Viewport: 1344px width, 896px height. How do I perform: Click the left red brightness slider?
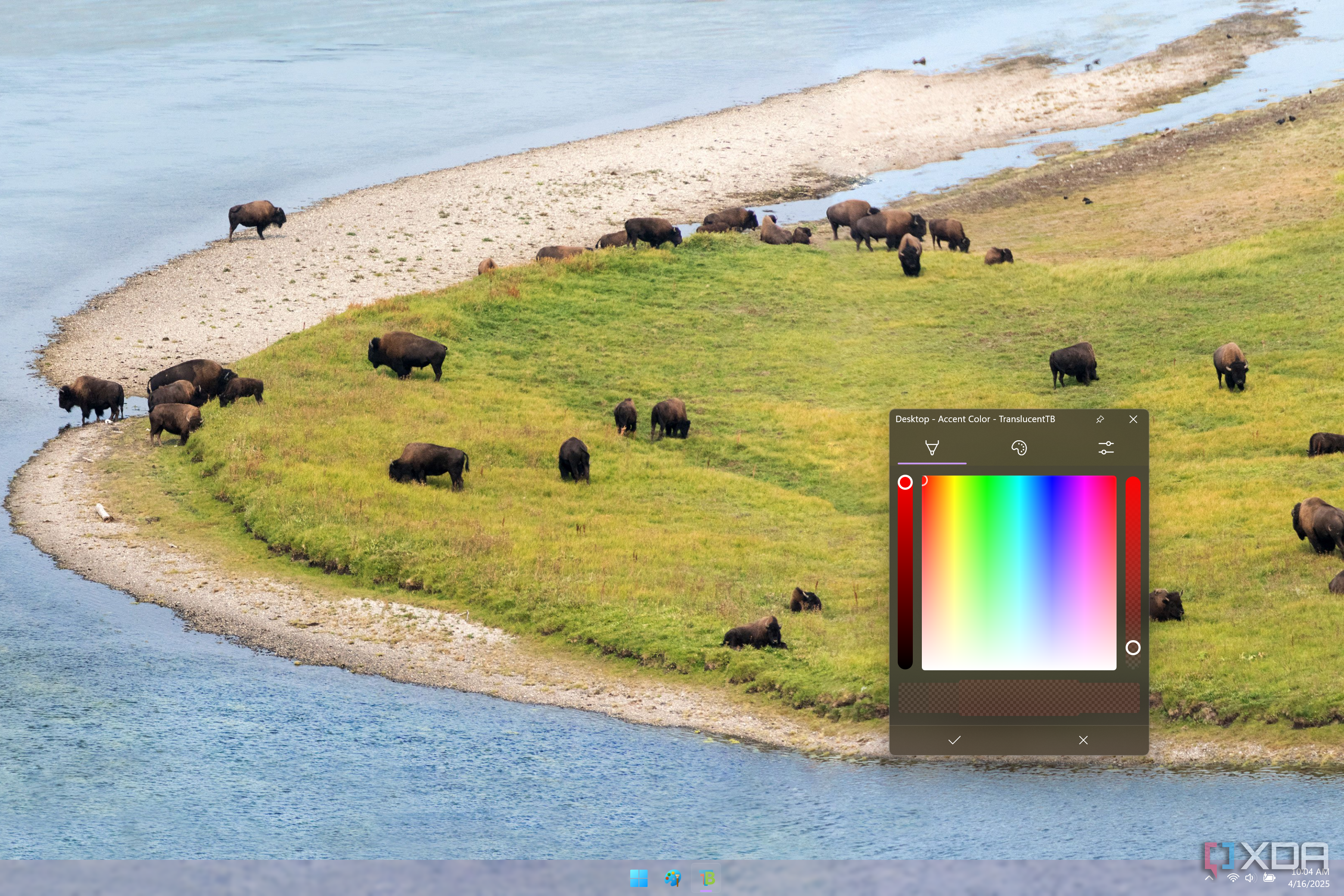click(x=905, y=572)
